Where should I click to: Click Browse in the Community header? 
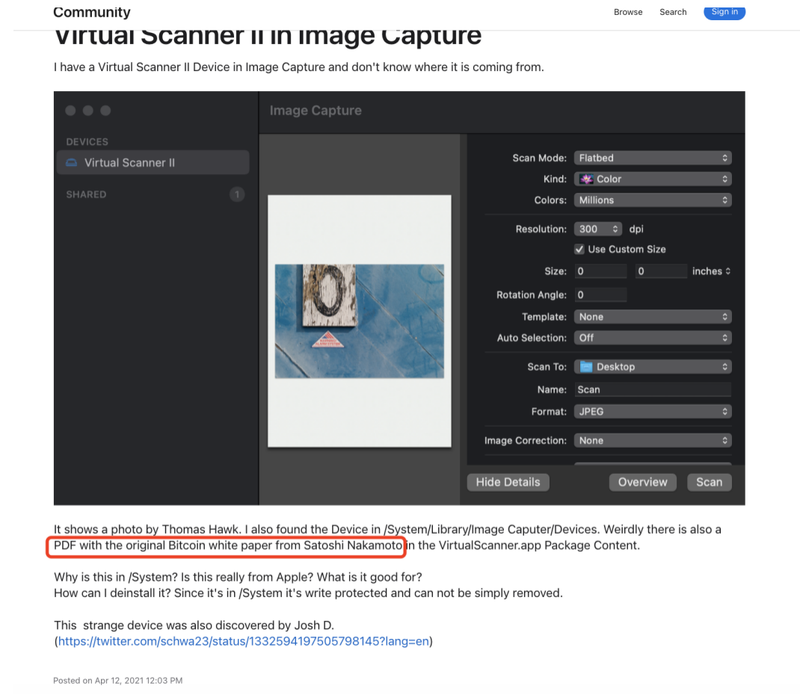coord(628,12)
